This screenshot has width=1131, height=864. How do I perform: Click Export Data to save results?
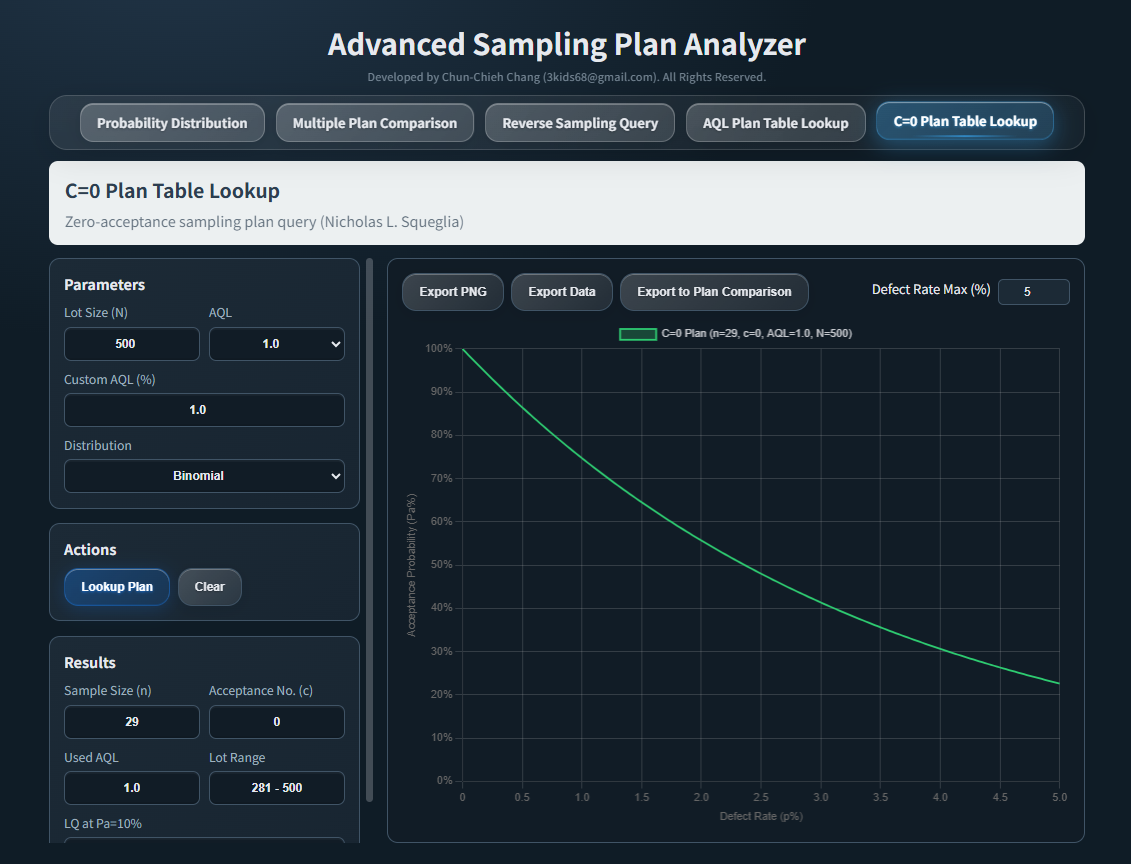(x=562, y=291)
